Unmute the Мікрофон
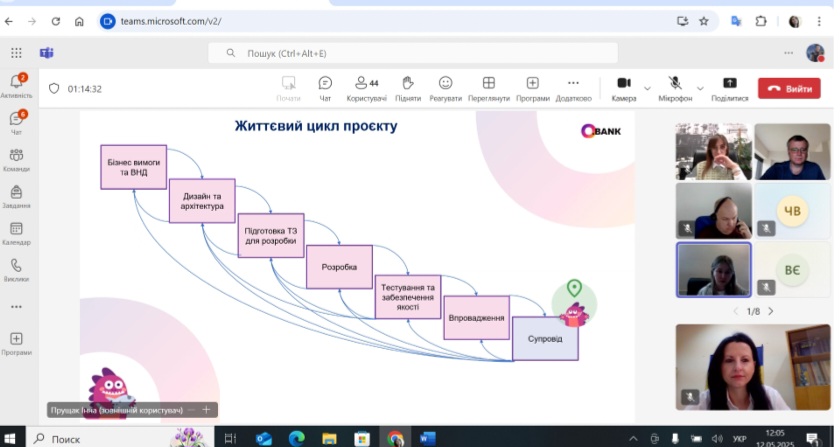840x447 pixels. click(676, 87)
